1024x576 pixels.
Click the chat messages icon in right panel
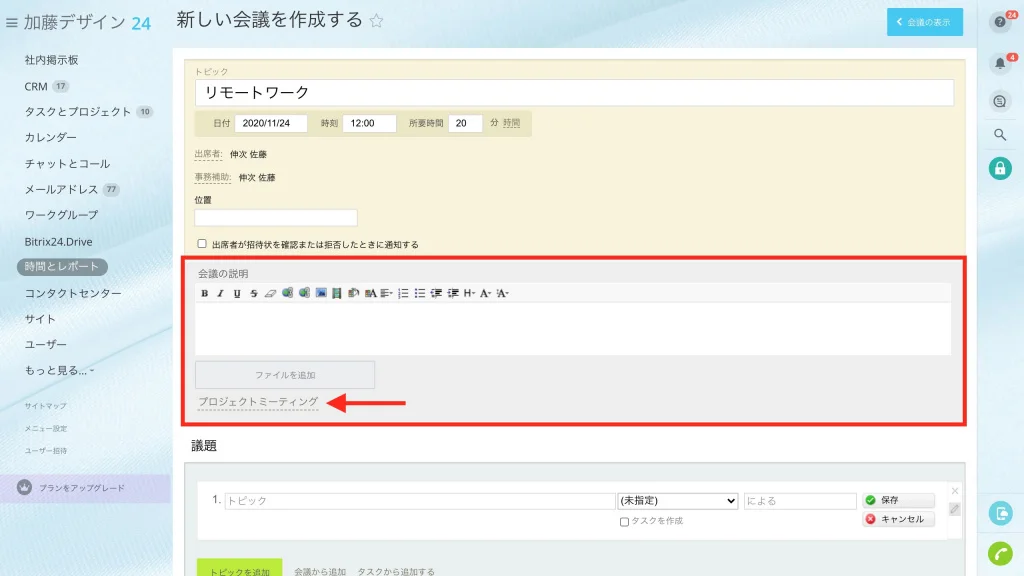(x=1000, y=101)
